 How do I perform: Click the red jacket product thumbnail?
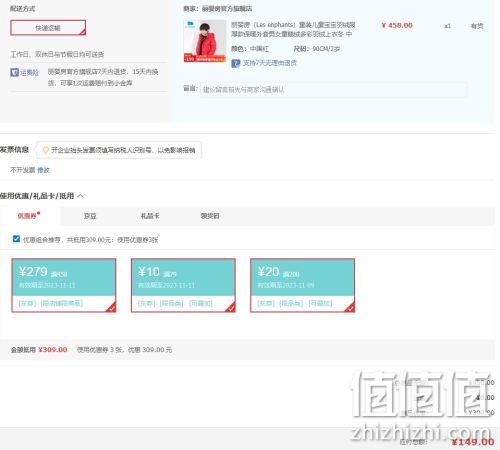pyautogui.click(x=205, y=41)
